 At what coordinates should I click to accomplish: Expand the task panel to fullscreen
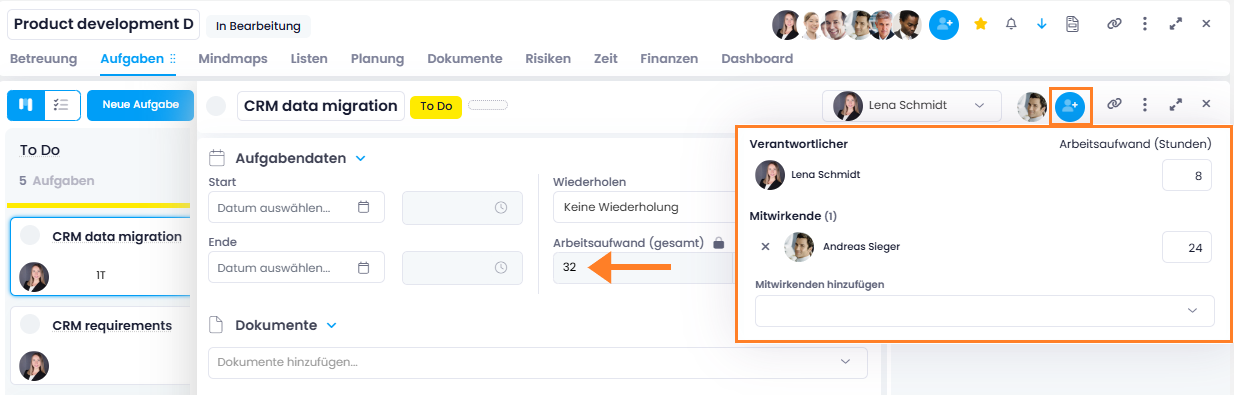coord(1176,104)
